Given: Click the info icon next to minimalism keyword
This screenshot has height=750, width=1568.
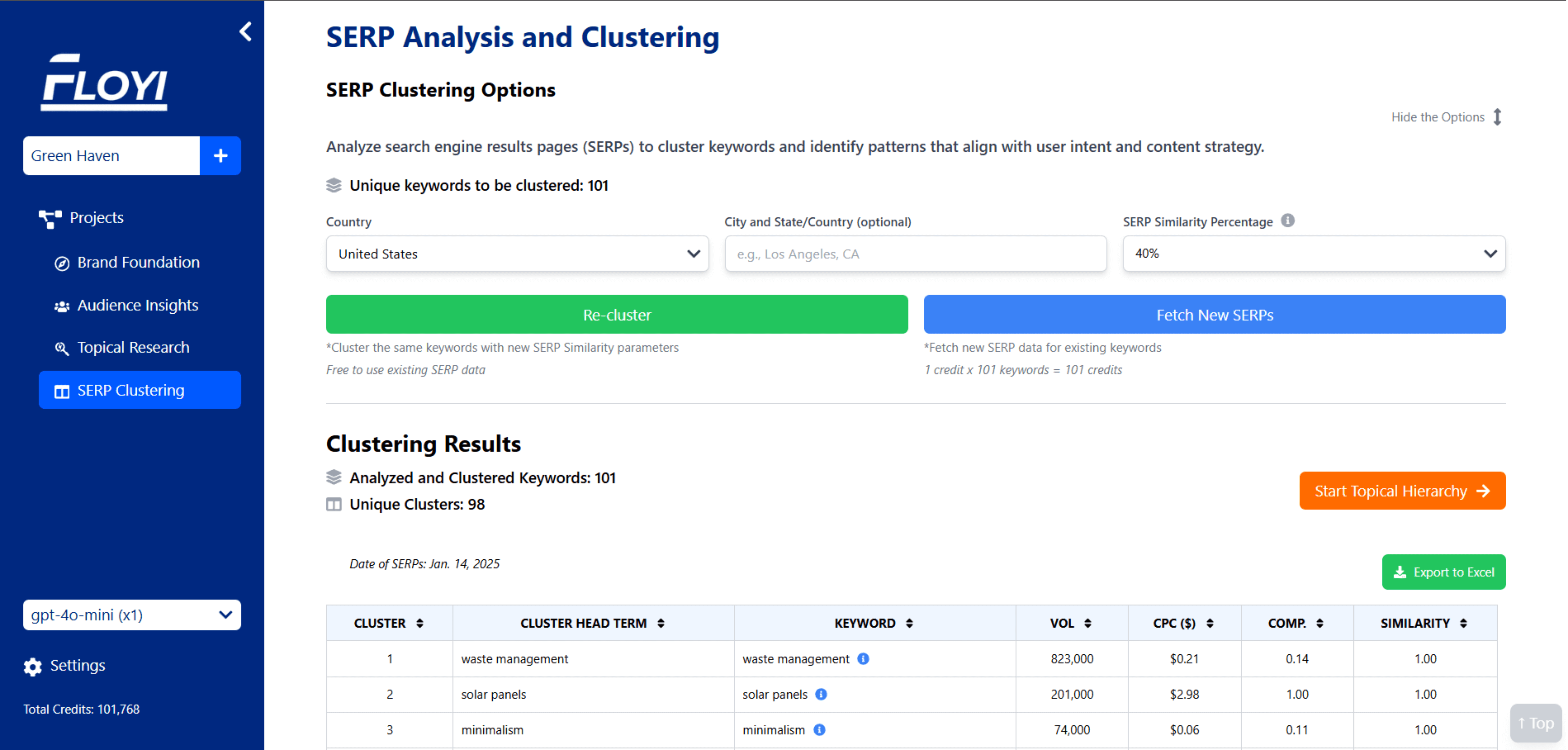Looking at the screenshot, I should 819,729.
